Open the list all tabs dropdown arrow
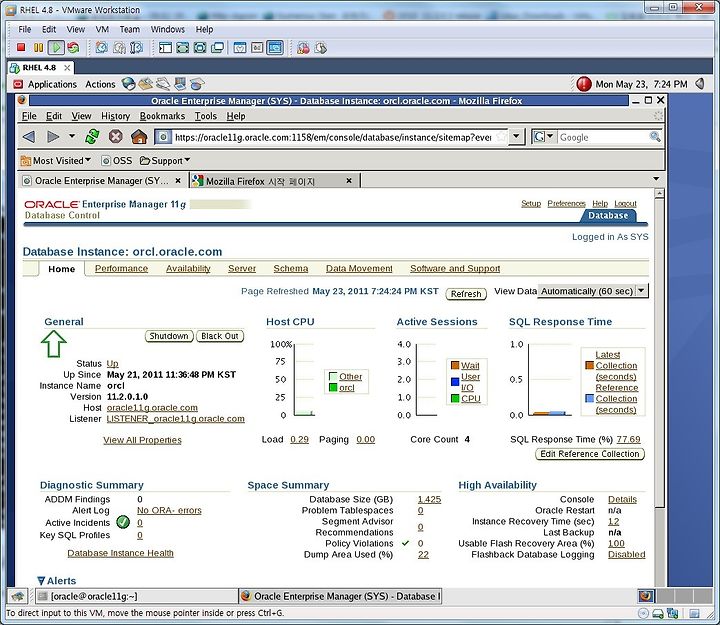Image resolution: width=720 pixels, height=625 pixels. coord(656,179)
